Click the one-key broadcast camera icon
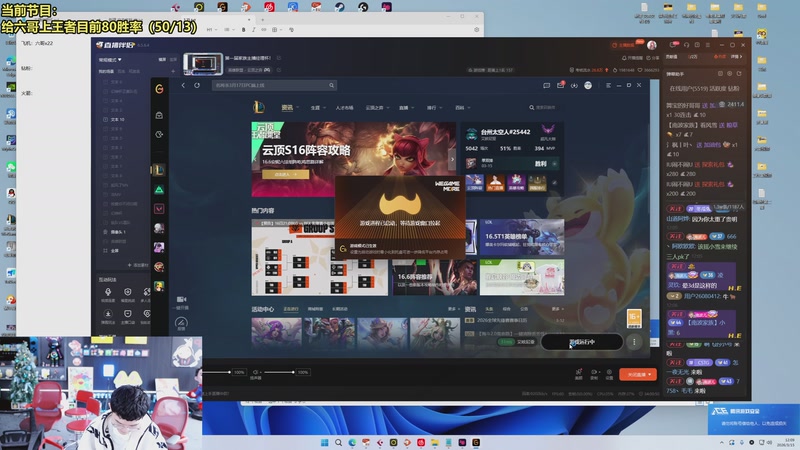Screen dimensions: 800x450 pyautogui.click(x=182, y=299)
